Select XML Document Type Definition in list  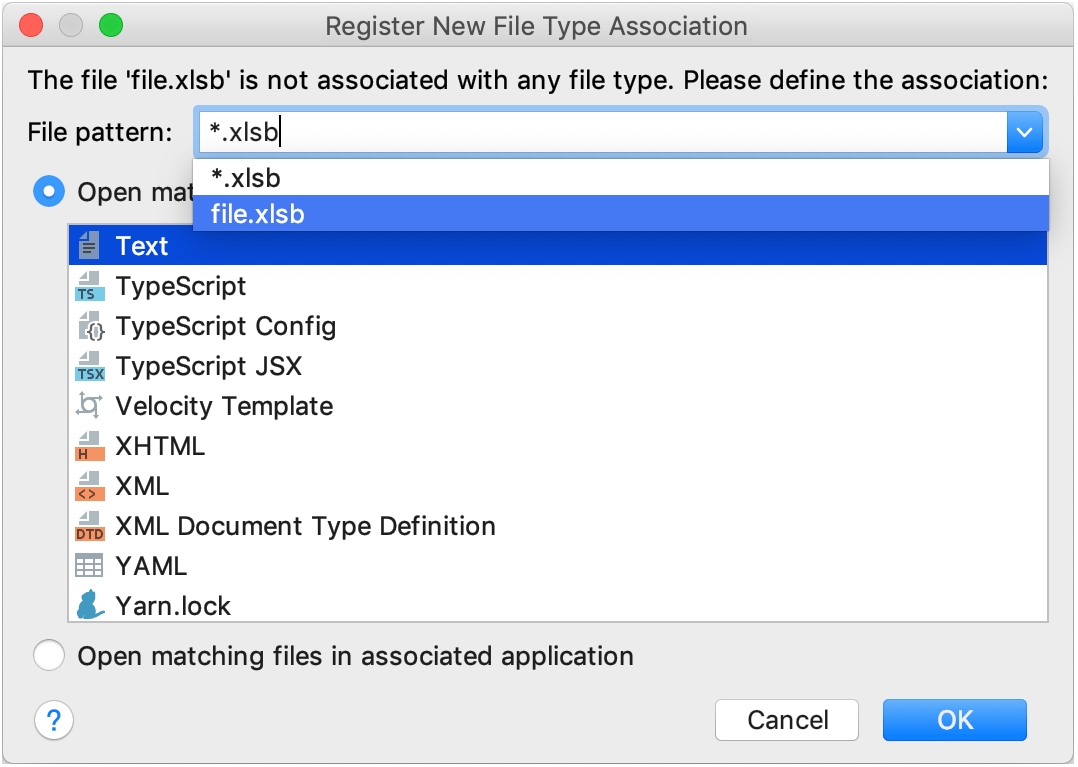[x=305, y=526]
